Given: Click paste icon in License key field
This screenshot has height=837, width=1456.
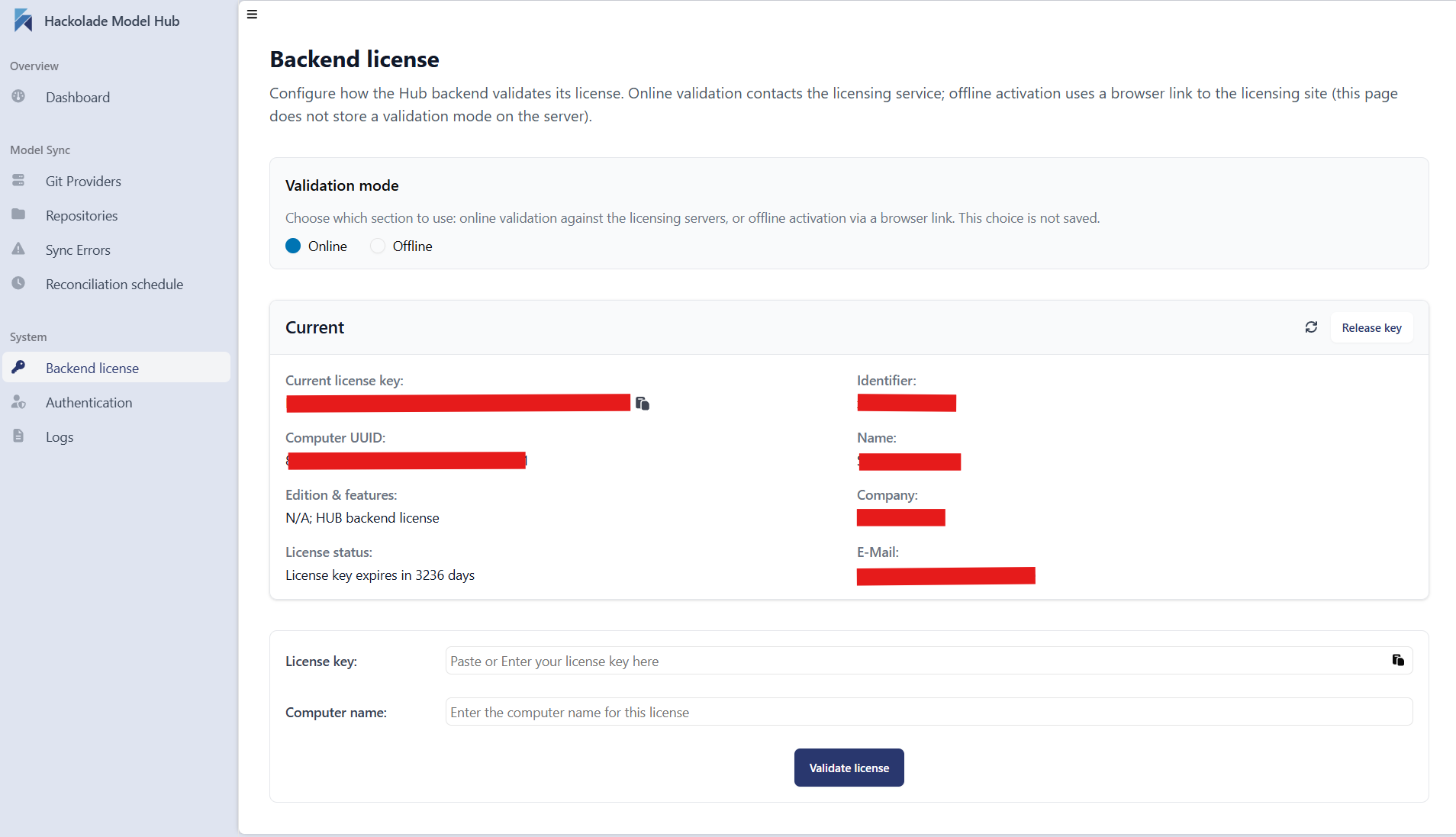Looking at the screenshot, I should pos(1398,660).
